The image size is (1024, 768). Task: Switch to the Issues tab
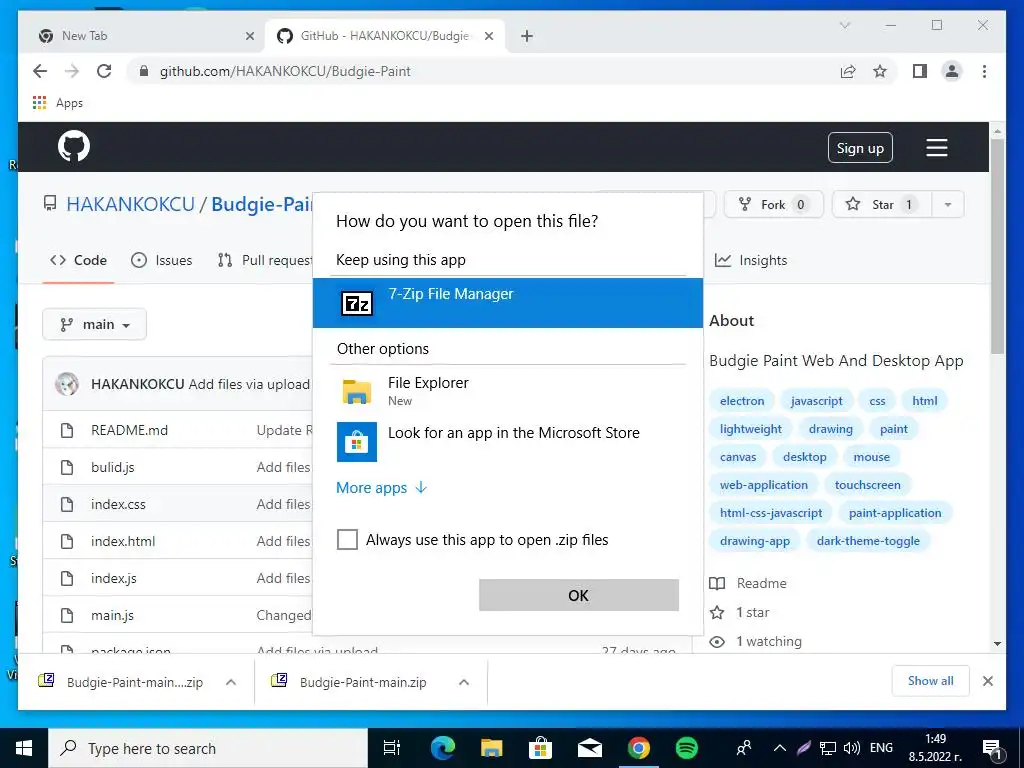coord(161,260)
